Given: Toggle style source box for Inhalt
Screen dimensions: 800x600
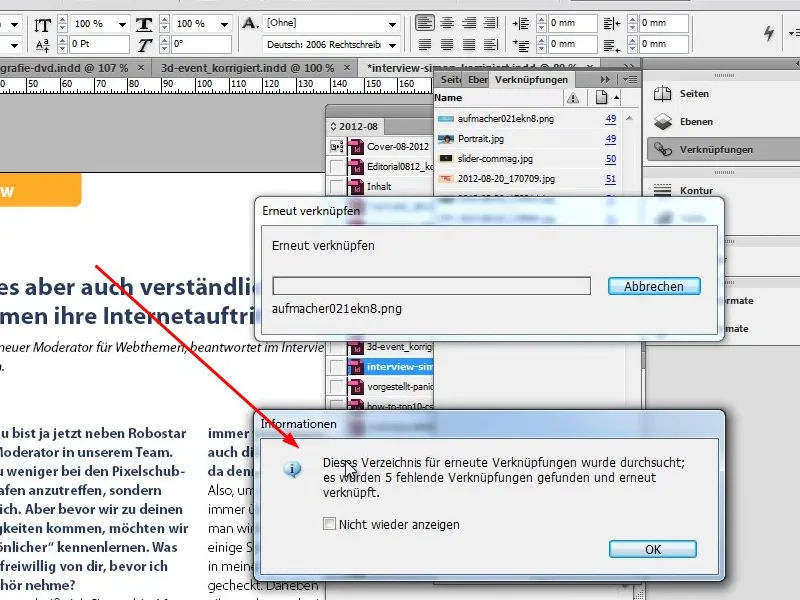Looking at the screenshot, I should click(x=337, y=187).
